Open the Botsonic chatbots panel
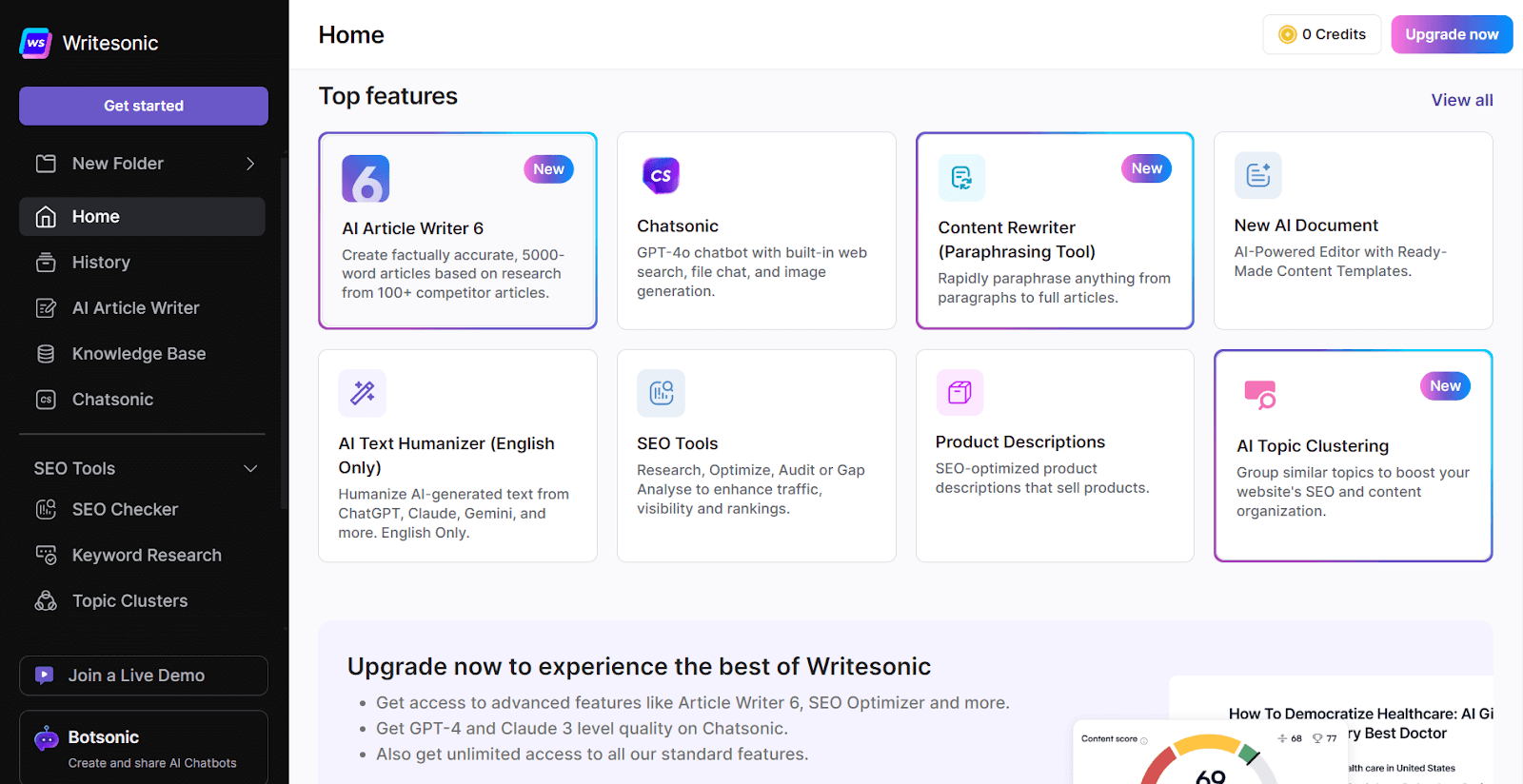Viewport: 1523px width, 784px height. pyautogui.click(x=144, y=748)
